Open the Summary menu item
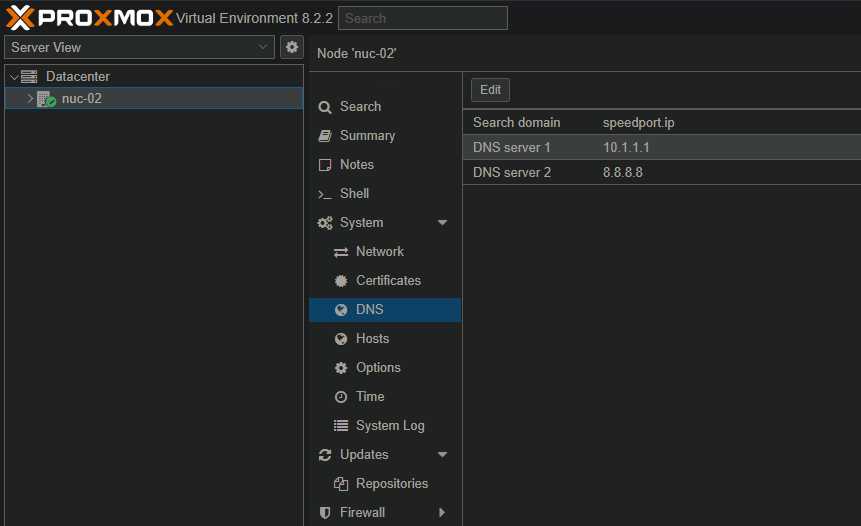861x526 pixels. tap(367, 136)
